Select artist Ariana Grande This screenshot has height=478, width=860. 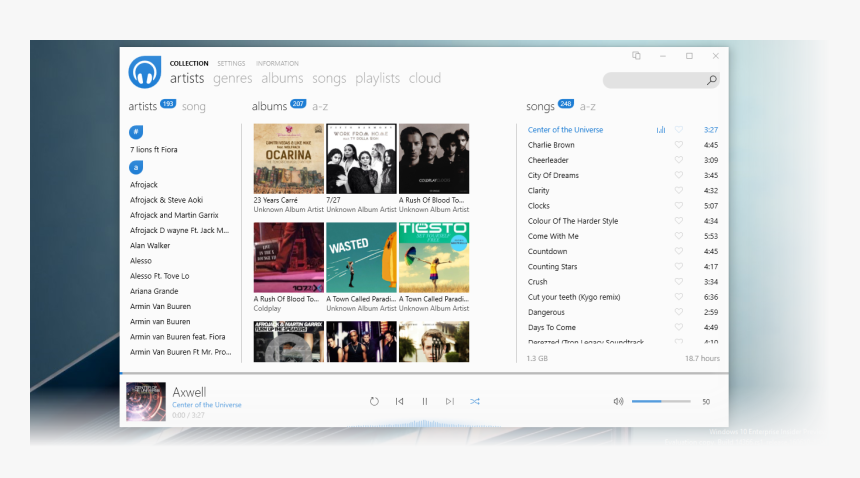click(154, 291)
